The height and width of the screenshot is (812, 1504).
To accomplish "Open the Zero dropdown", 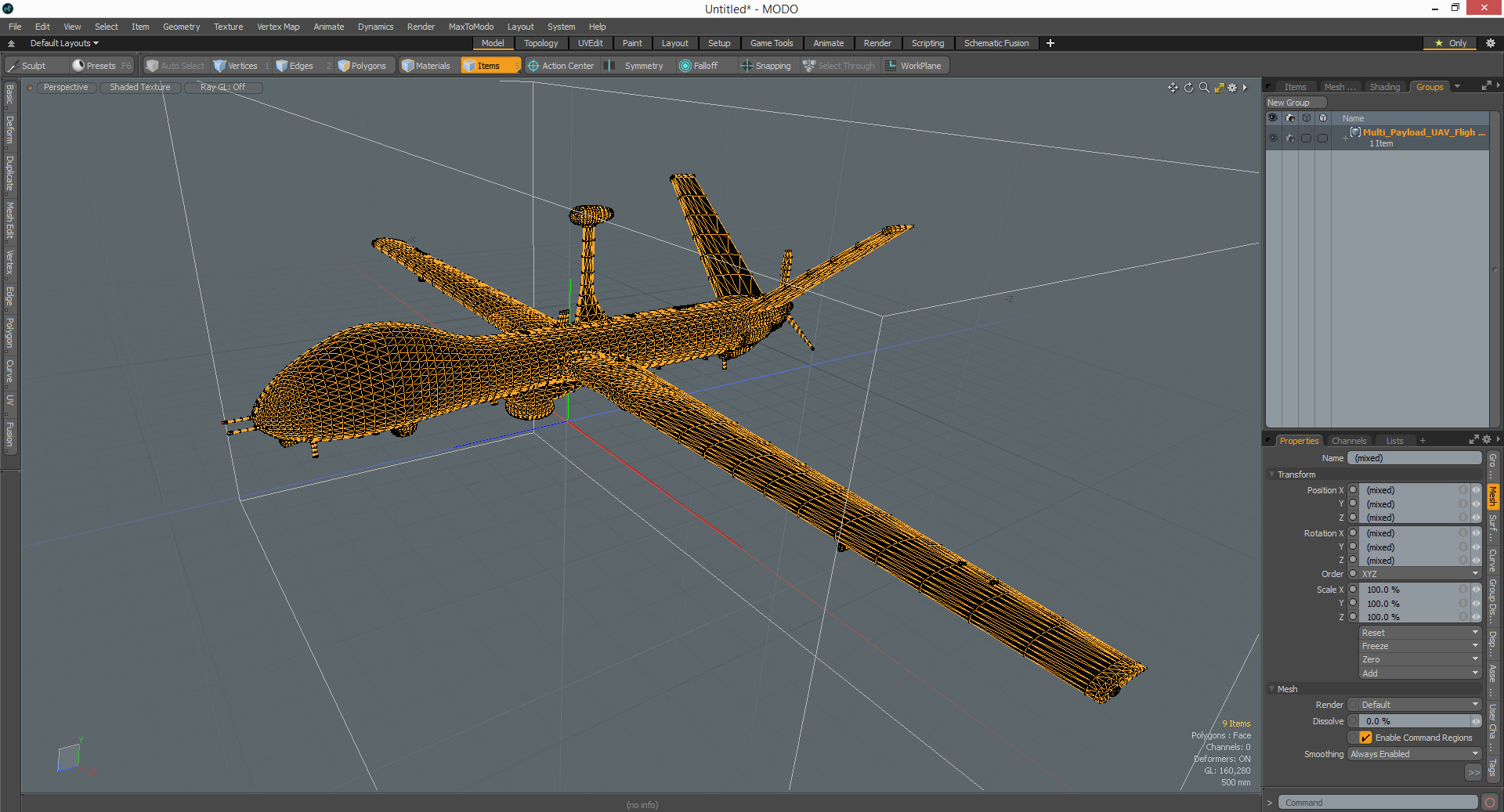I will (x=1419, y=659).
